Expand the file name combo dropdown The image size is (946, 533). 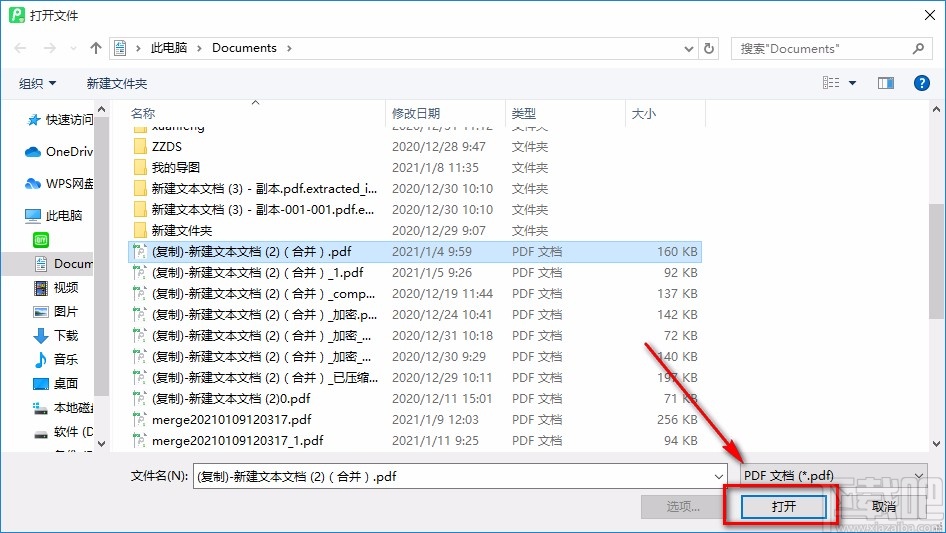click(719, 476)
